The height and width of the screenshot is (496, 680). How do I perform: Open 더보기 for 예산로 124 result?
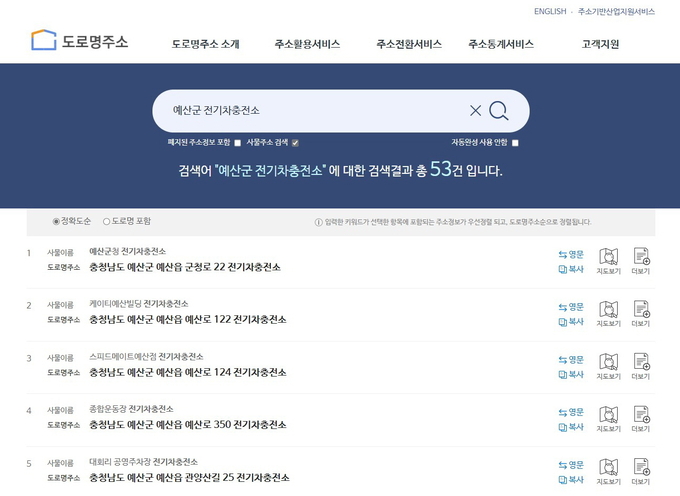[x=641, y=366]
